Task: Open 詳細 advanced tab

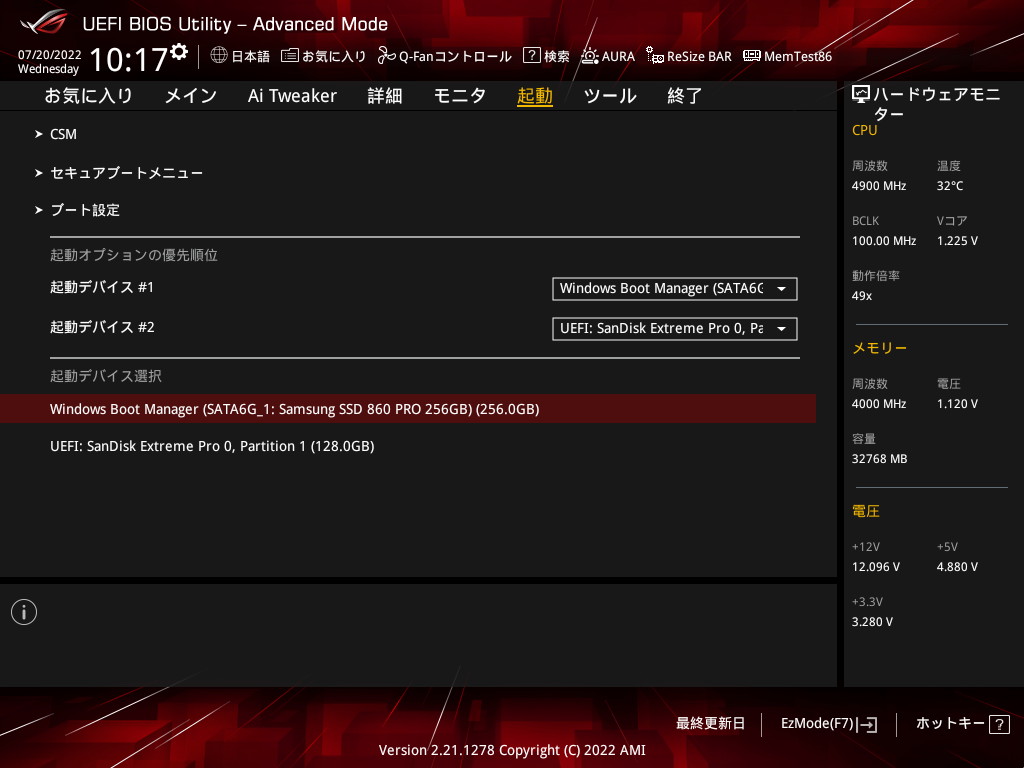Action: click(x=385, y=96)
